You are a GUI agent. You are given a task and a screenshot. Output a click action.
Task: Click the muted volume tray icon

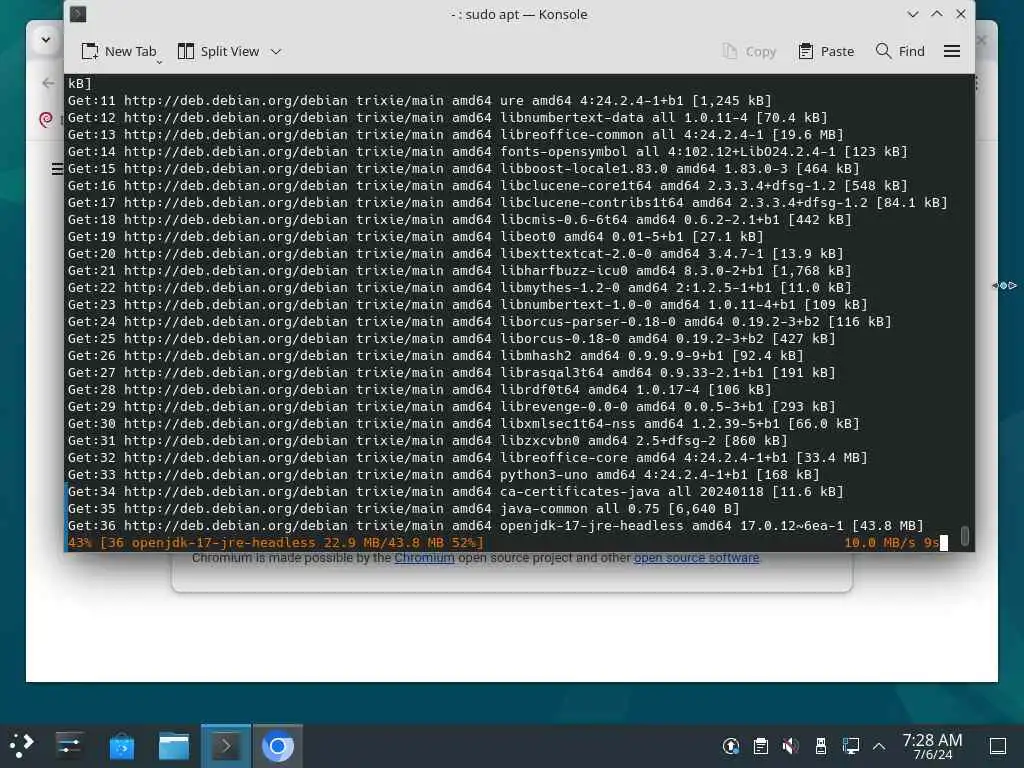point(791,746)
